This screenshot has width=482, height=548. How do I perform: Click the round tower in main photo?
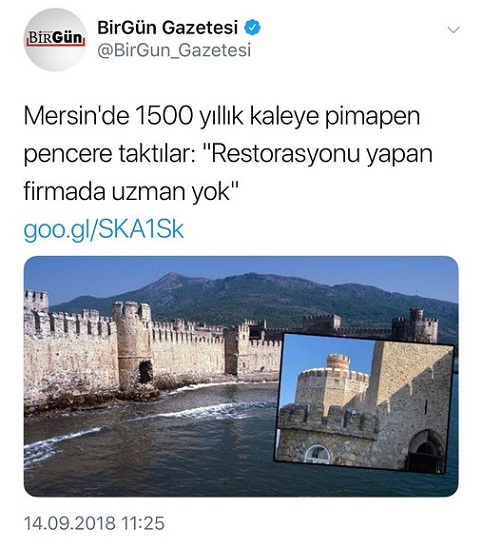click(132, 345)
